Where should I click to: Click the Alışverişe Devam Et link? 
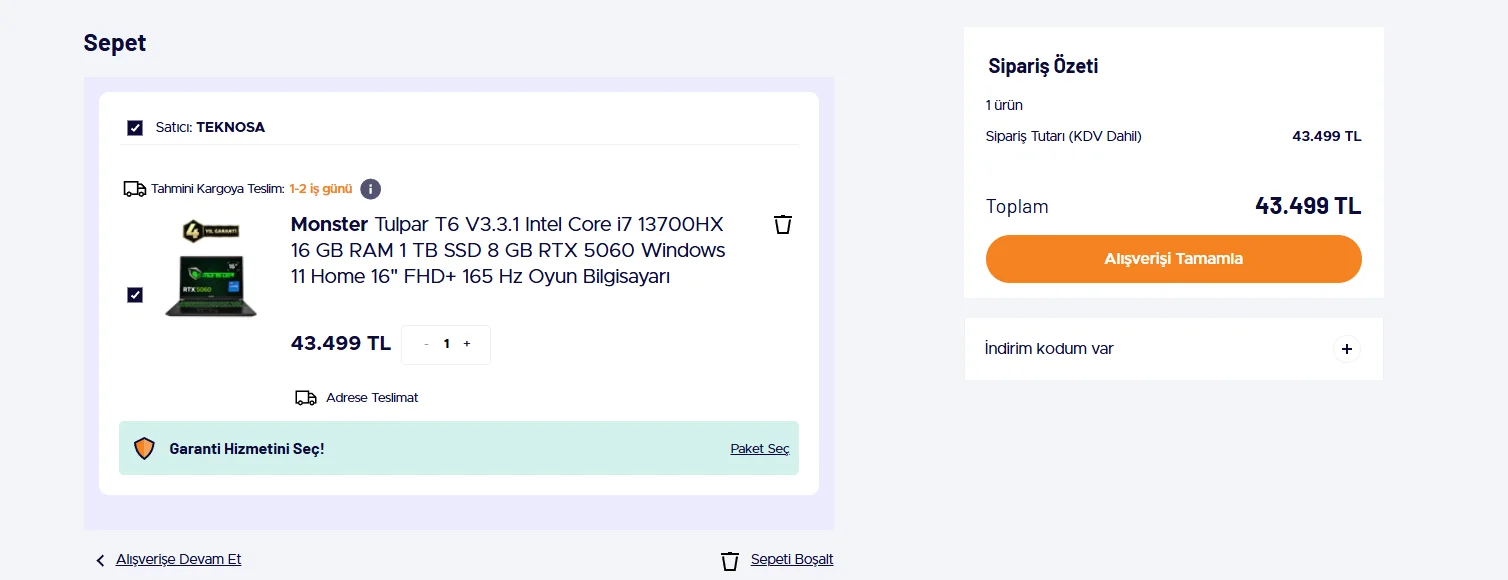(179, 560)
